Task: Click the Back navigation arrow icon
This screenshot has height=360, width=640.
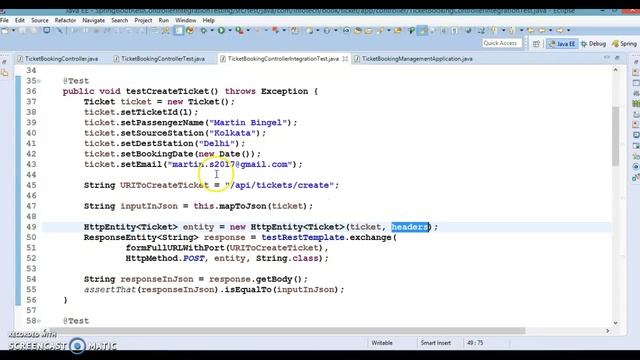Action: 542,31
